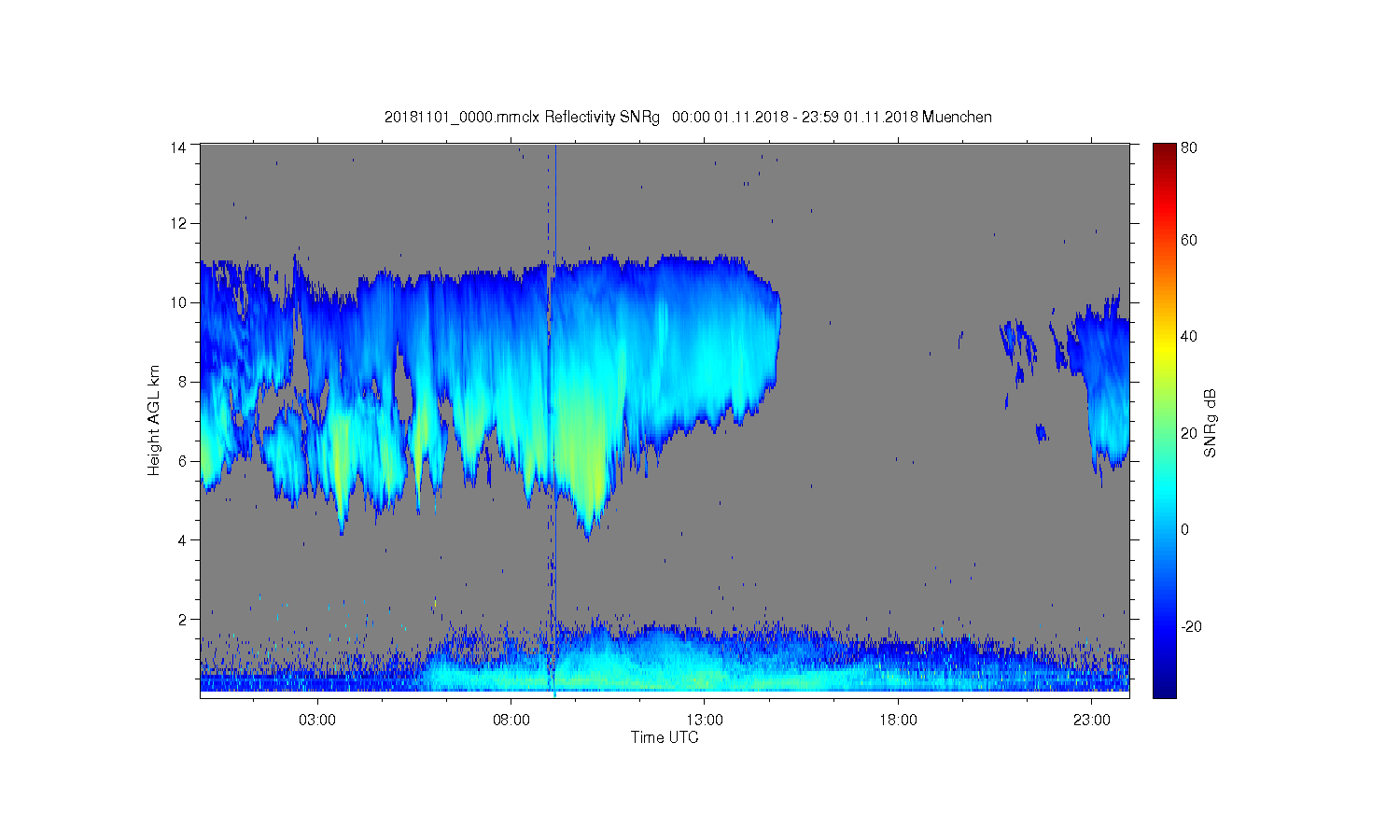Click the height tick label 6
This screenshot has width=1400, height=840.
coord(182,460)
